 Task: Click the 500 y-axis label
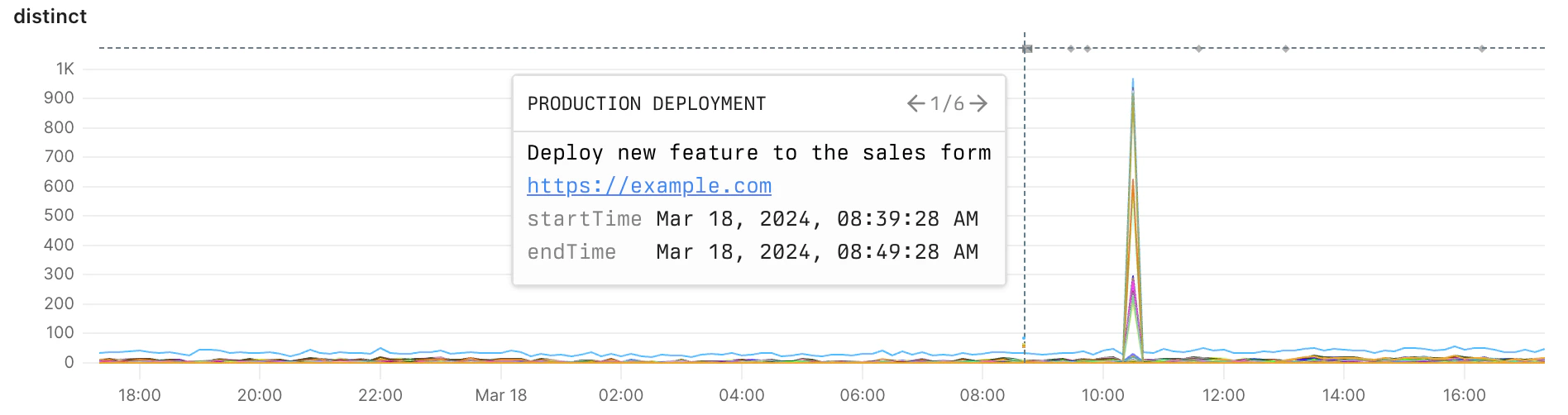click(59, 215)
